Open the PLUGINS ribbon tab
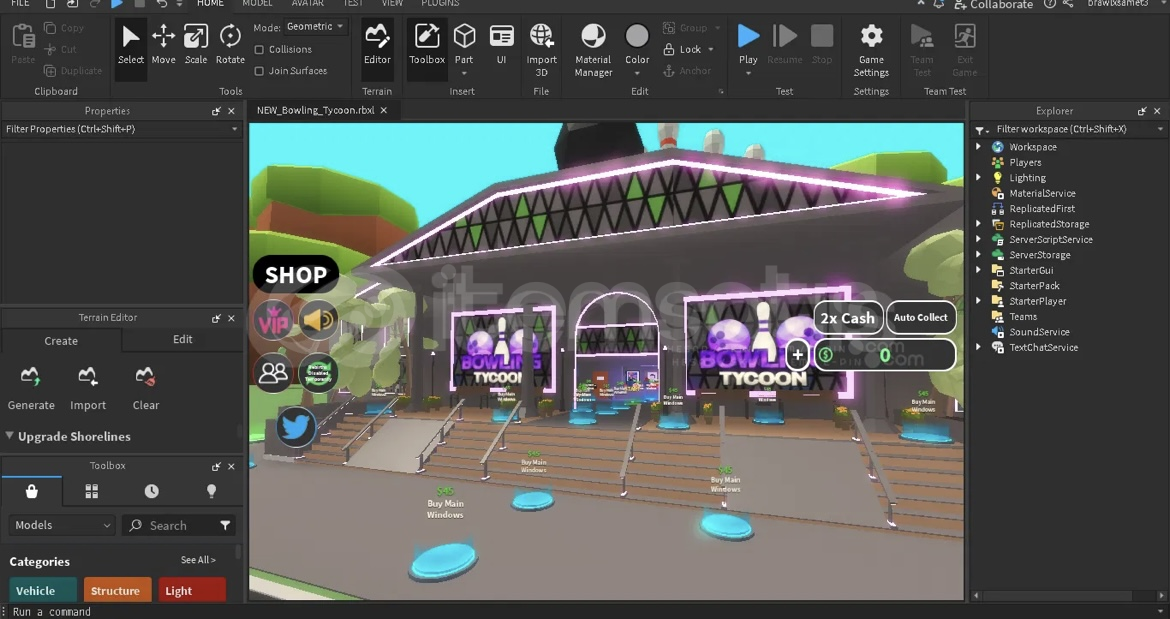1170x619 pixels. pyautogui.click(x=439, y=4)
